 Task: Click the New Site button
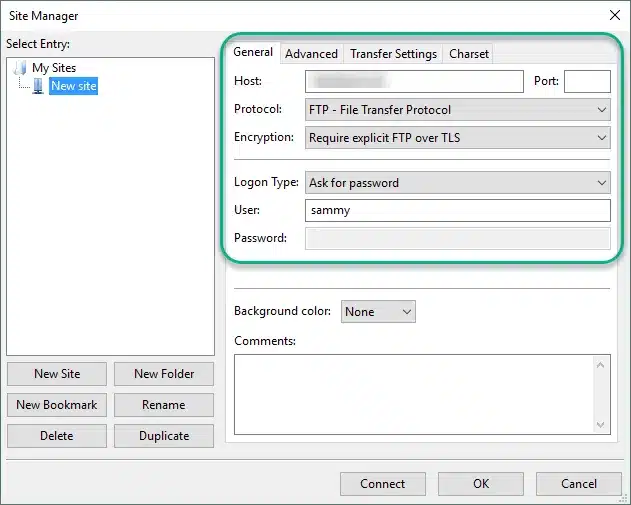pyautogui.click(x=57, y=374)
